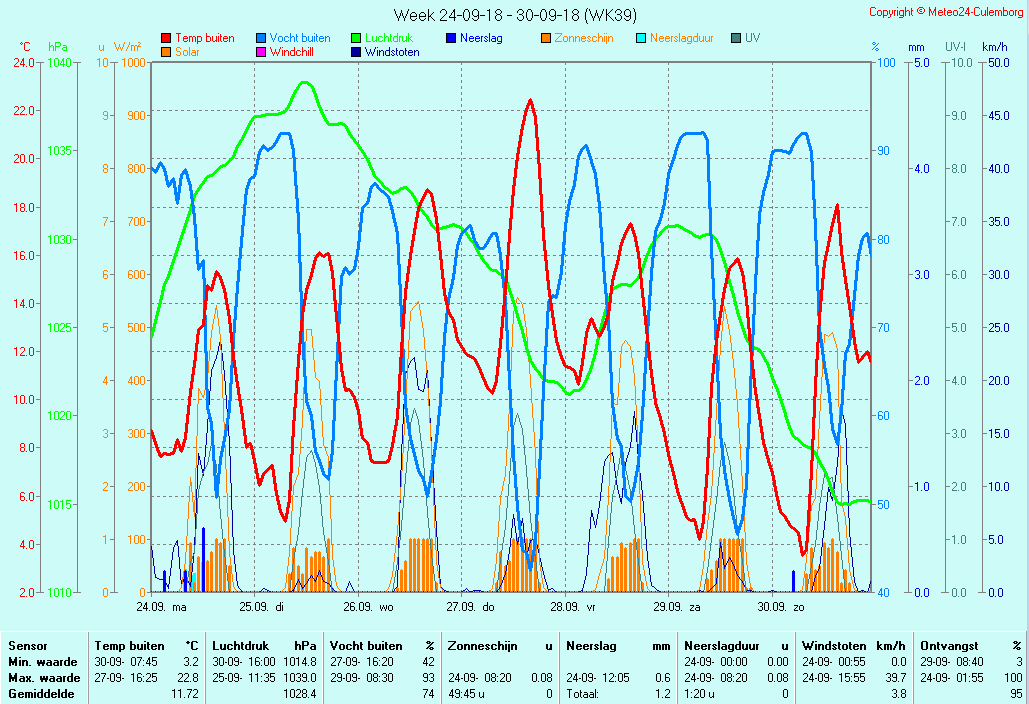The height and width of the screenshot is (704, 1029).
Task: Click the orange Solar legend swatch
Action: point(166,52)
